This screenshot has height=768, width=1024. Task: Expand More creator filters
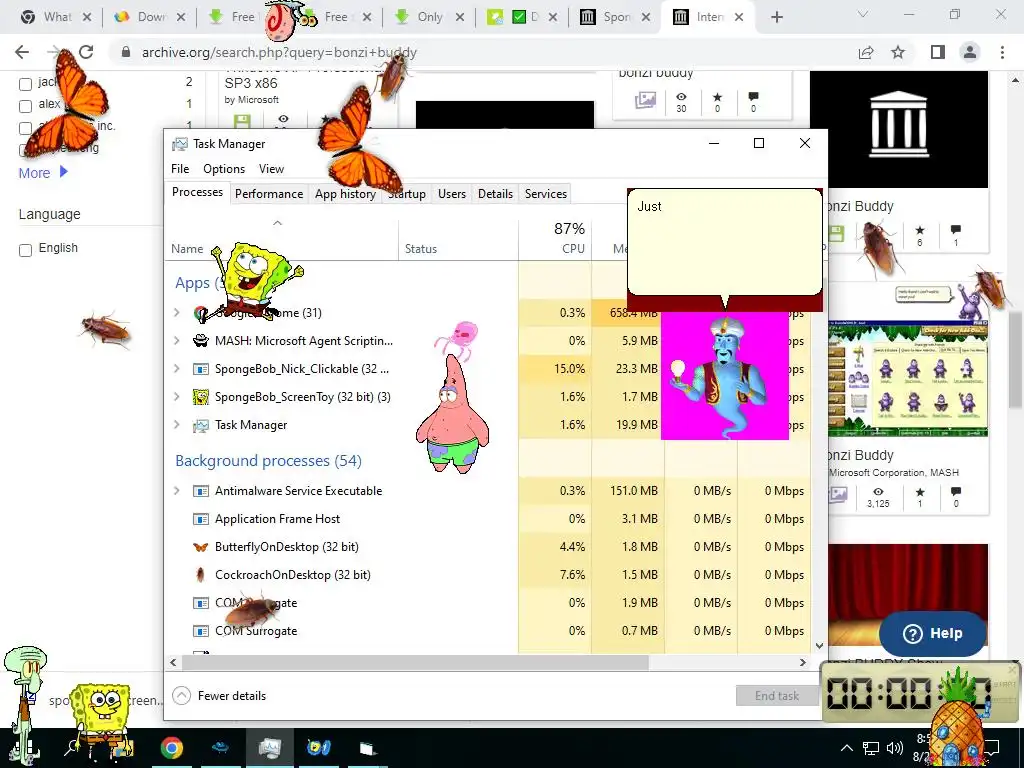pyautogui.click(x=43, y=173)
